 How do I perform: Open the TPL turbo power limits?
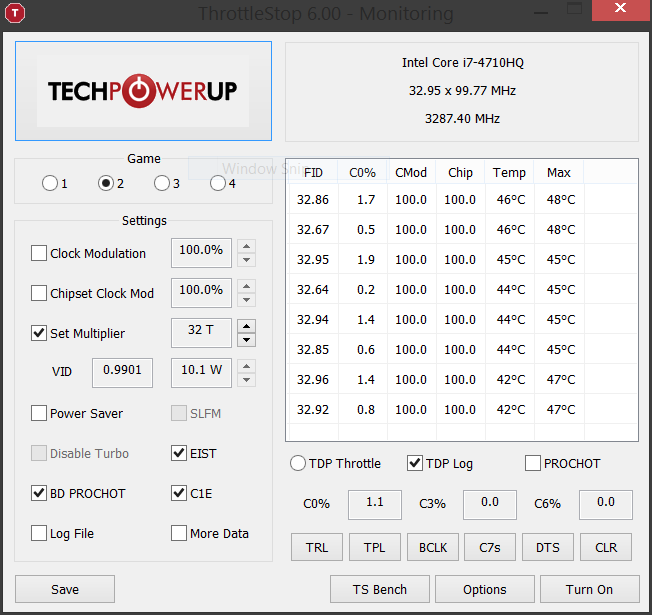(x=375, y=547)
